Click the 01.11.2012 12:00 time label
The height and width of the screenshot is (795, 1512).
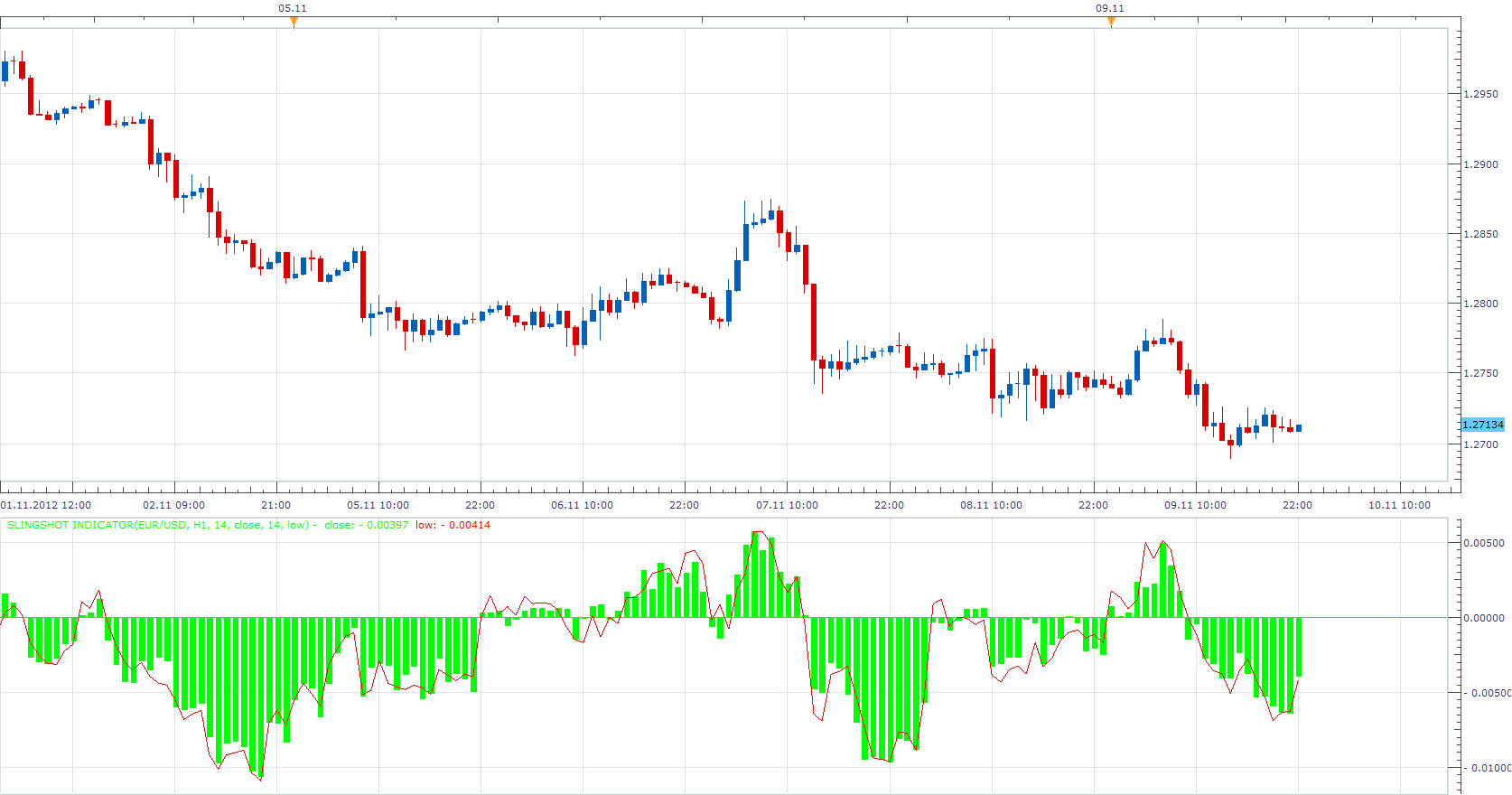pos(46,505)
